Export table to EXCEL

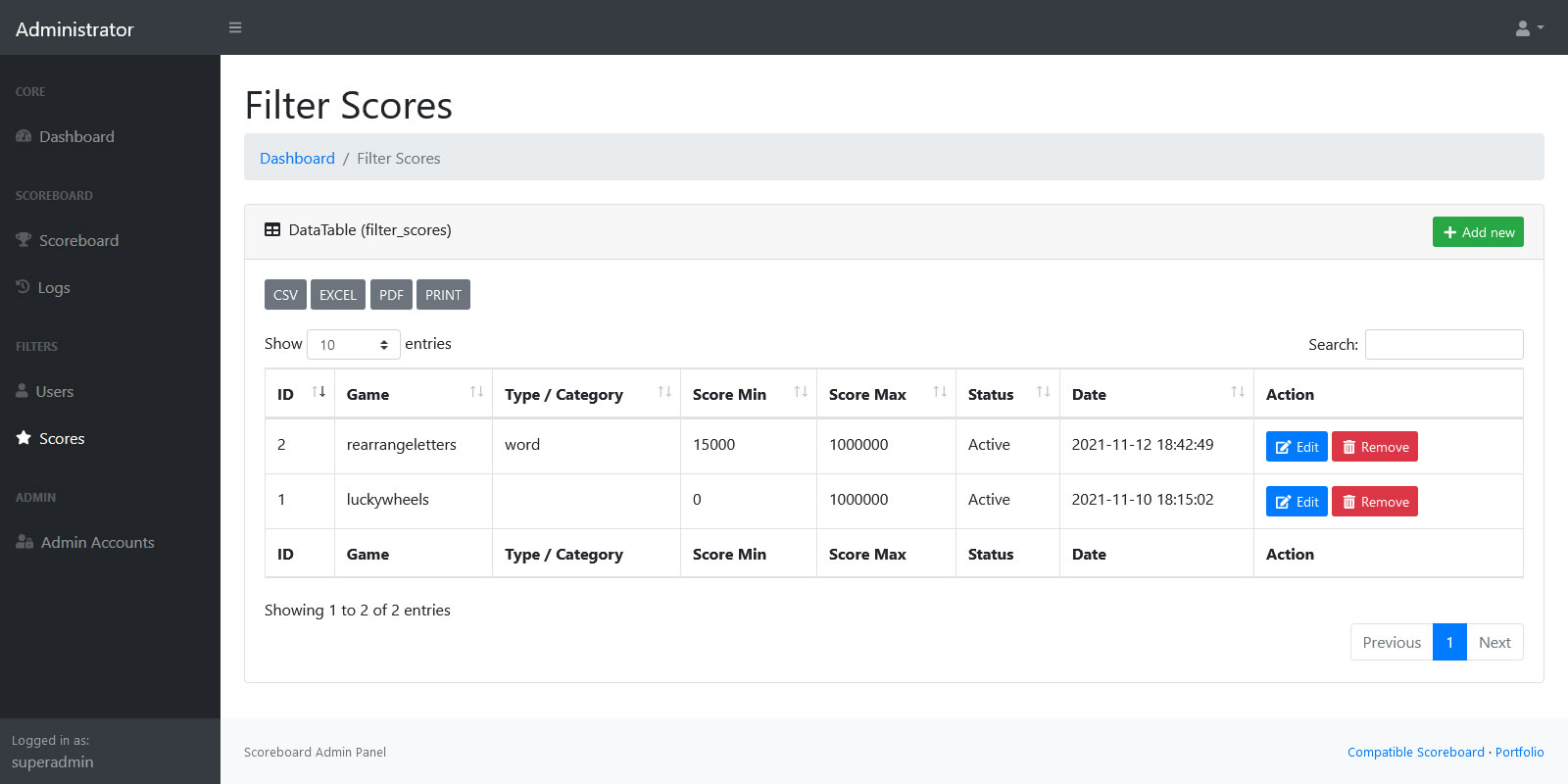click(x=338, y=295)
